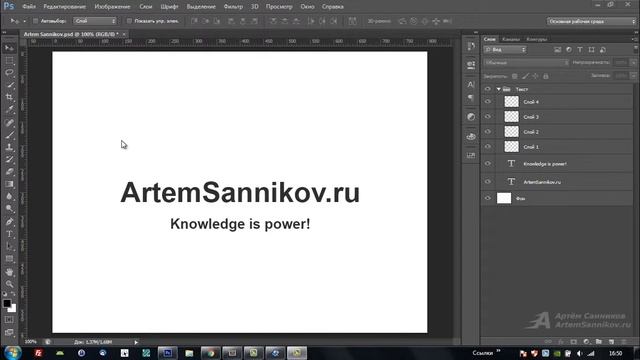Open the Вид layer filter dropdown
Image resolution: width=640 pixels, height=360 pixels.
point(505,50)
